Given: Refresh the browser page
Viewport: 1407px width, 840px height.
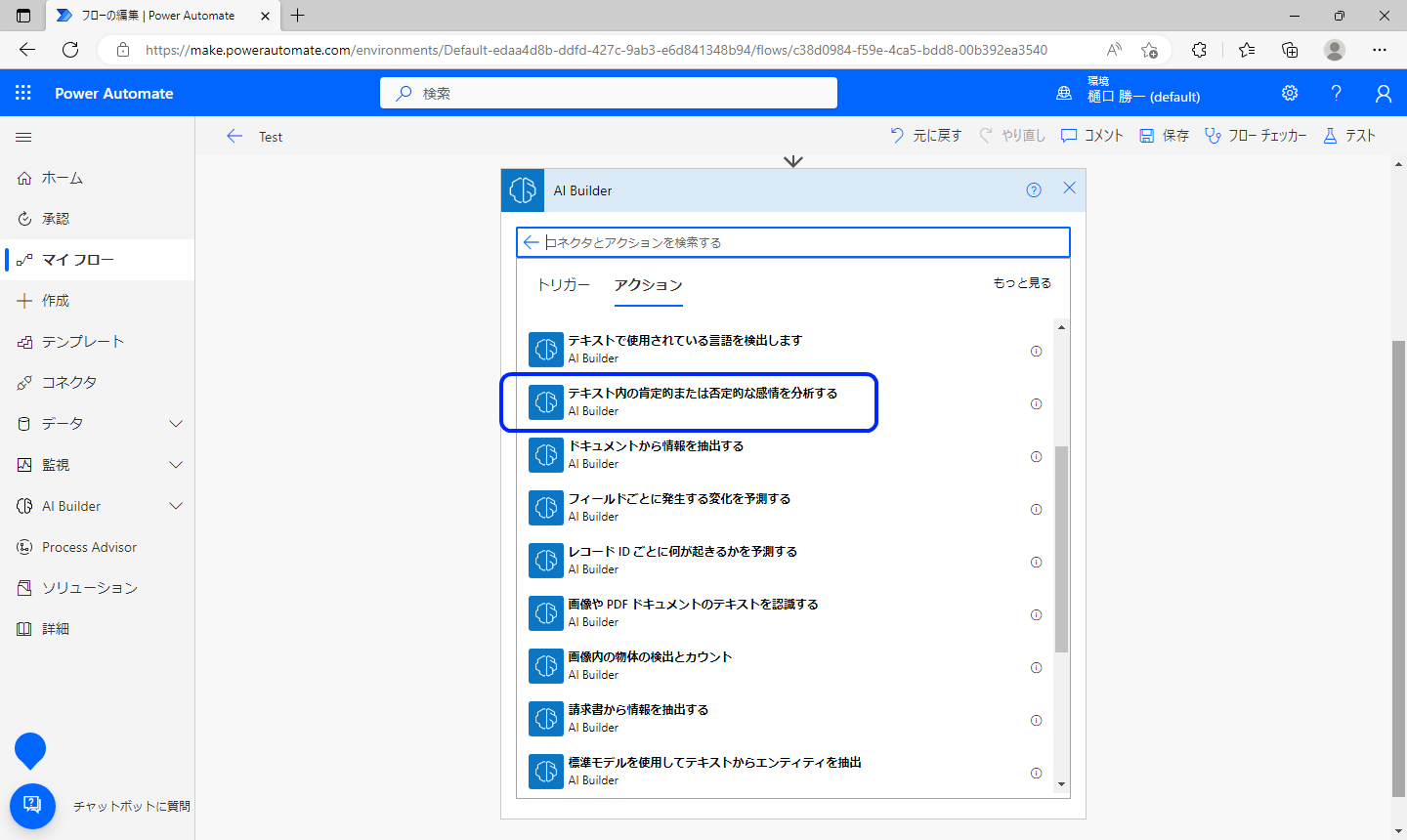Looking at the screenshot, I should 70,50.
